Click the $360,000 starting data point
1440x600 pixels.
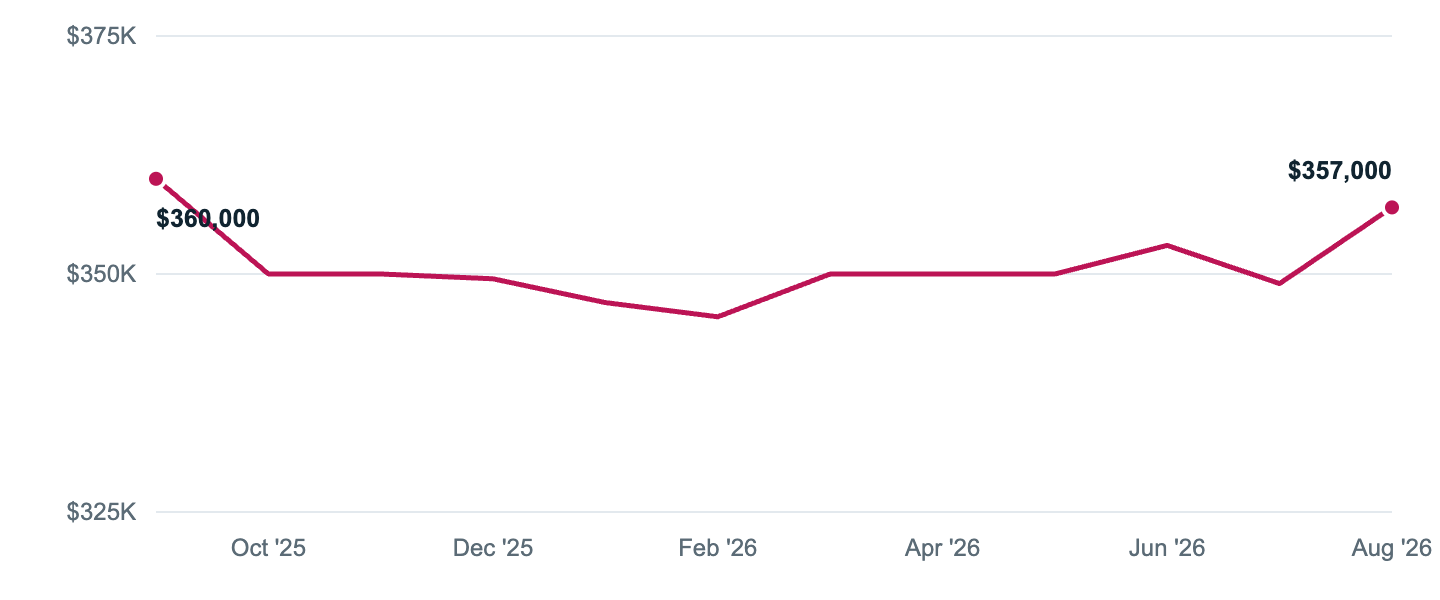tap(156, 179)
